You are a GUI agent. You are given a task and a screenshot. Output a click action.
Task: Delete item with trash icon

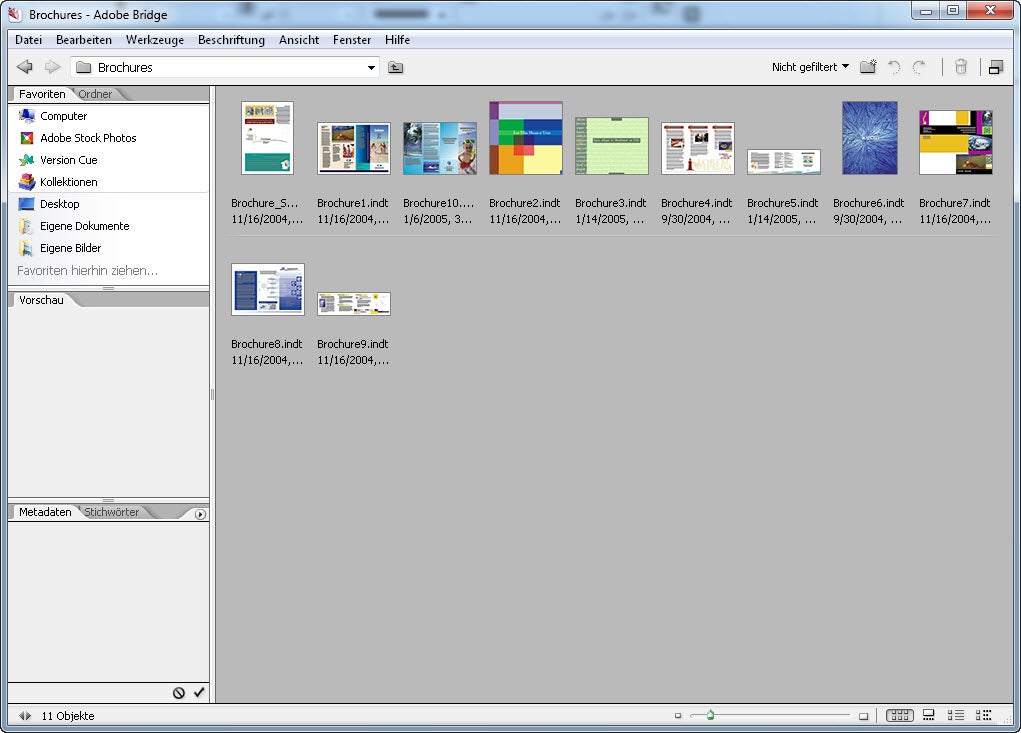point(961,66)
